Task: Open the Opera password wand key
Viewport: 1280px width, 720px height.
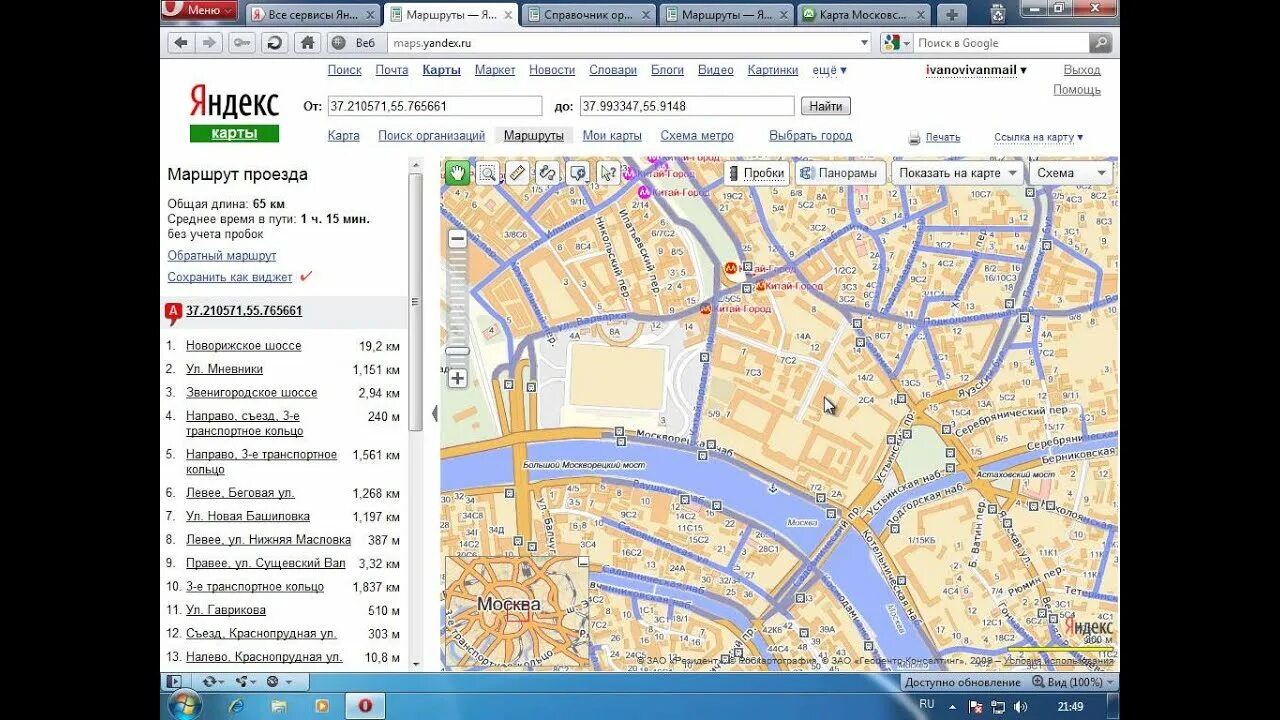Action: (x=241, y=43)
